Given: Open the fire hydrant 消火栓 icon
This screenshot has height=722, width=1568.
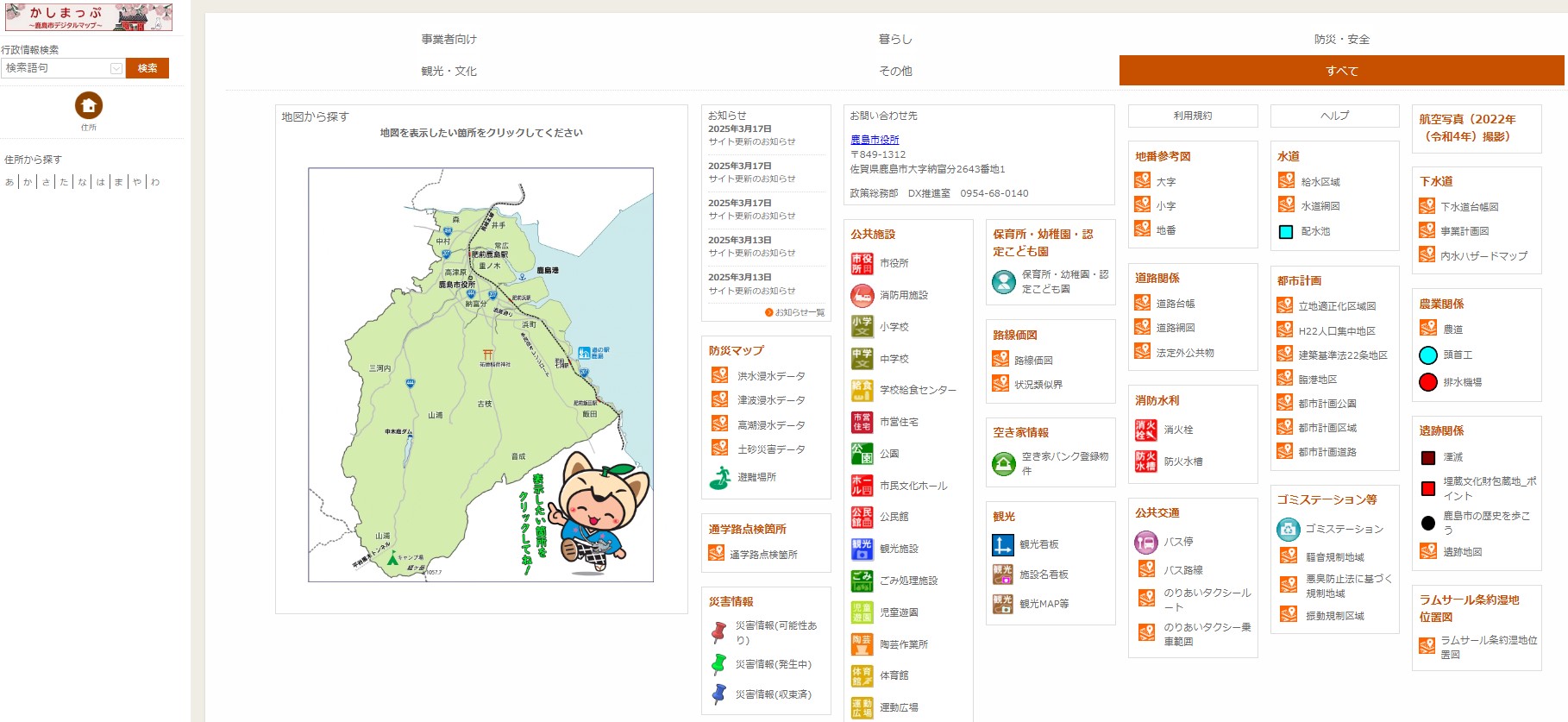Looking at the screenshot, I should click(1145, 430).
